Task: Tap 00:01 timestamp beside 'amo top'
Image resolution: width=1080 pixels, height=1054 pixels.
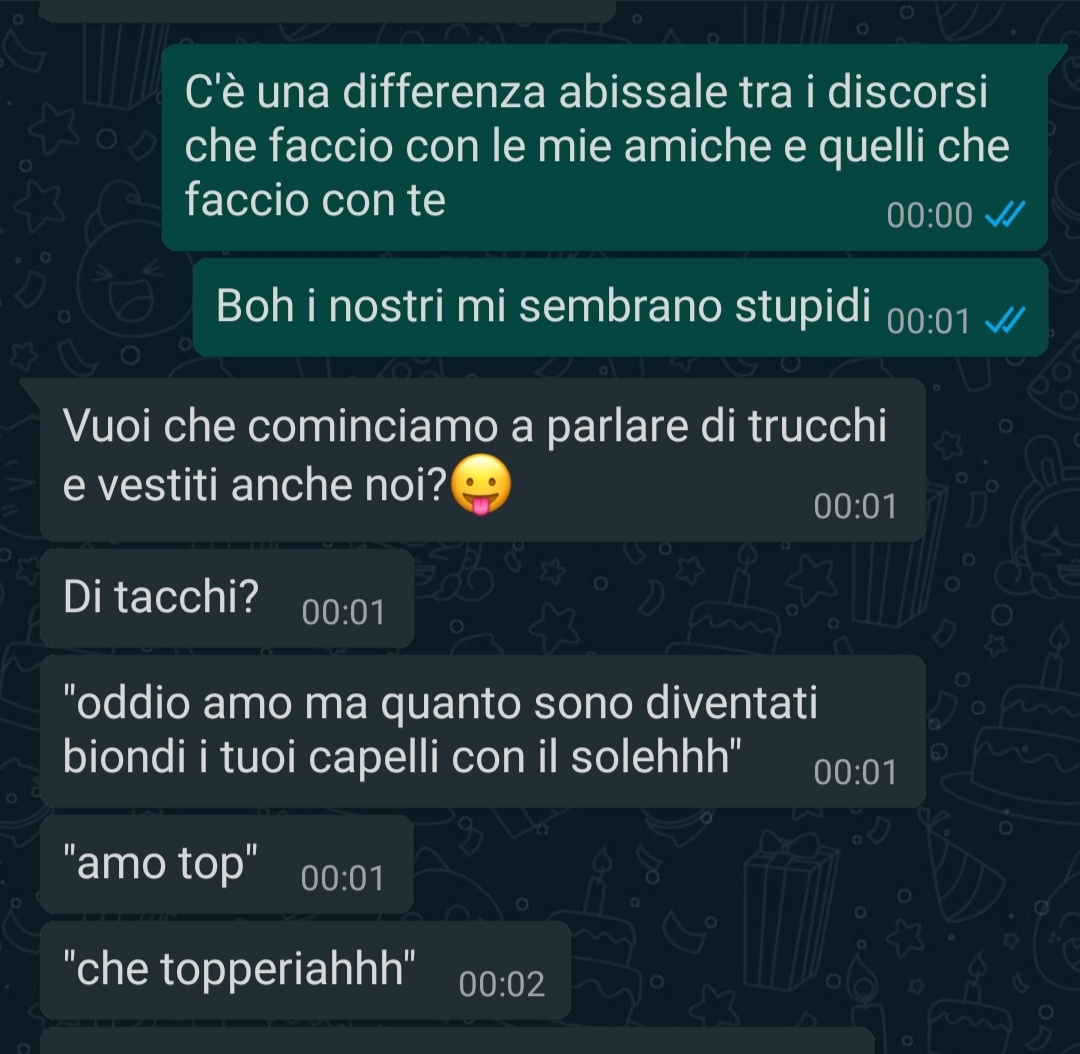Action: (342, 878)
